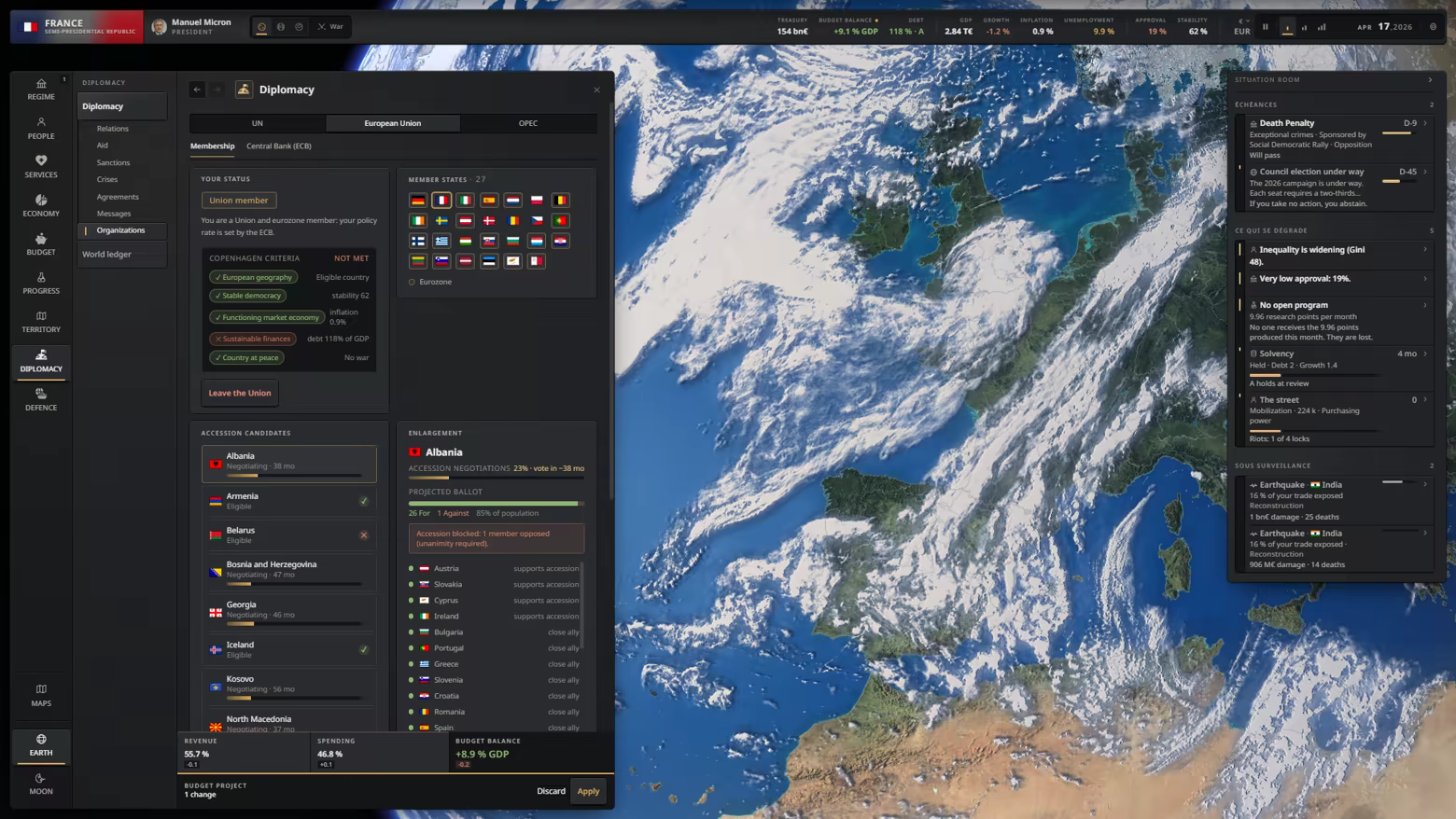1456x819 pixels.
Task: Set the simulation to two-bar speed
Action: [x=1304, y=27]
